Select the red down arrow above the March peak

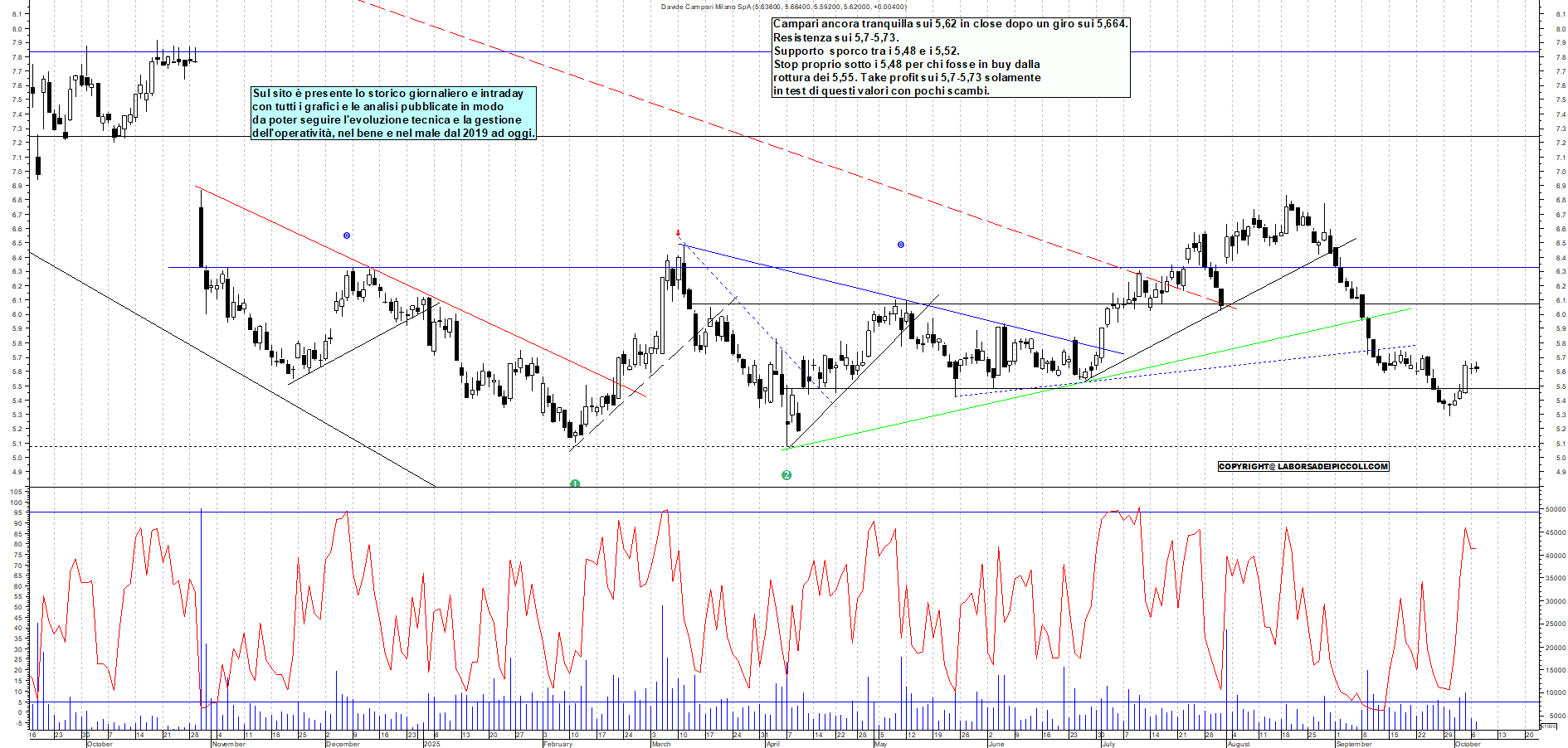click(678, 233)
